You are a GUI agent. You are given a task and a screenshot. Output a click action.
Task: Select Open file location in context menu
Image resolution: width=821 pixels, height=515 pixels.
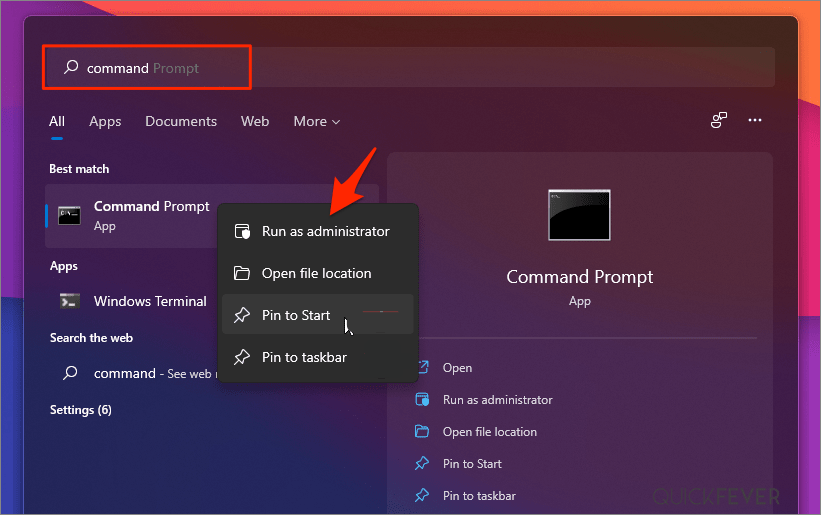tap(316, 273)
